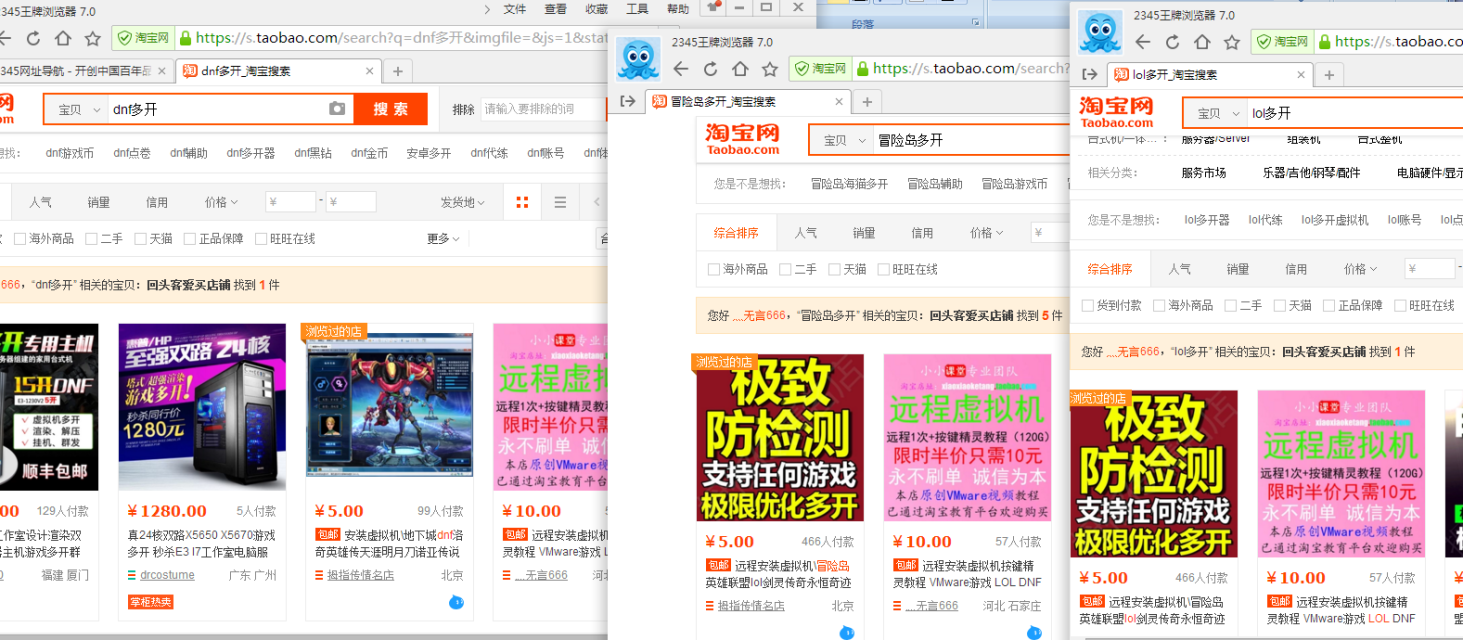The height and width of the screenshot is (640, 1463).
Task: Expand 价格 dropdown in lol window
Action: coord(1361,268)
